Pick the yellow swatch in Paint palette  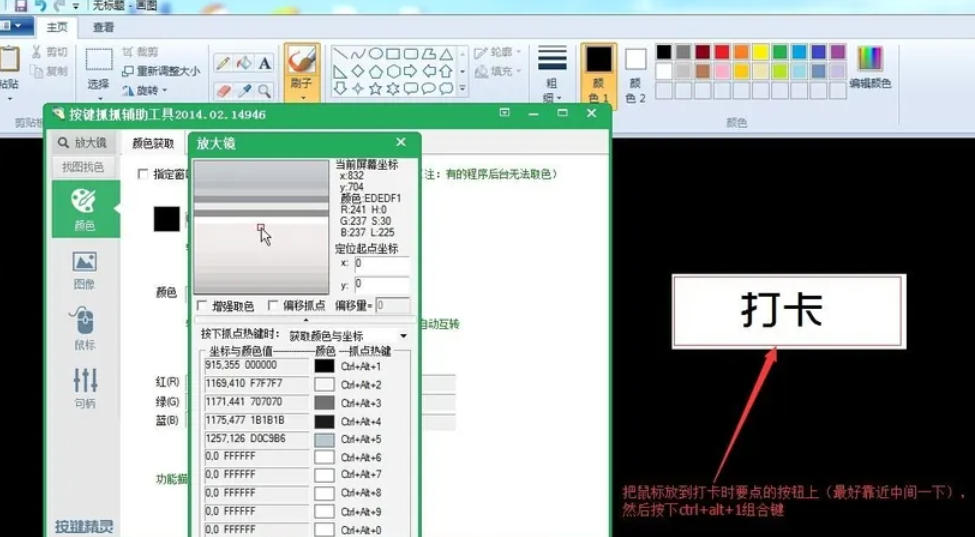click(760, 52)
